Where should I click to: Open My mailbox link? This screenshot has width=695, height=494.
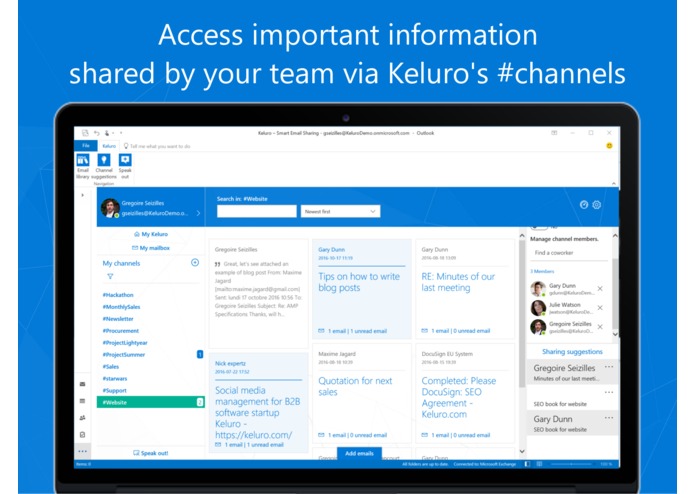[x=151, y=248]
